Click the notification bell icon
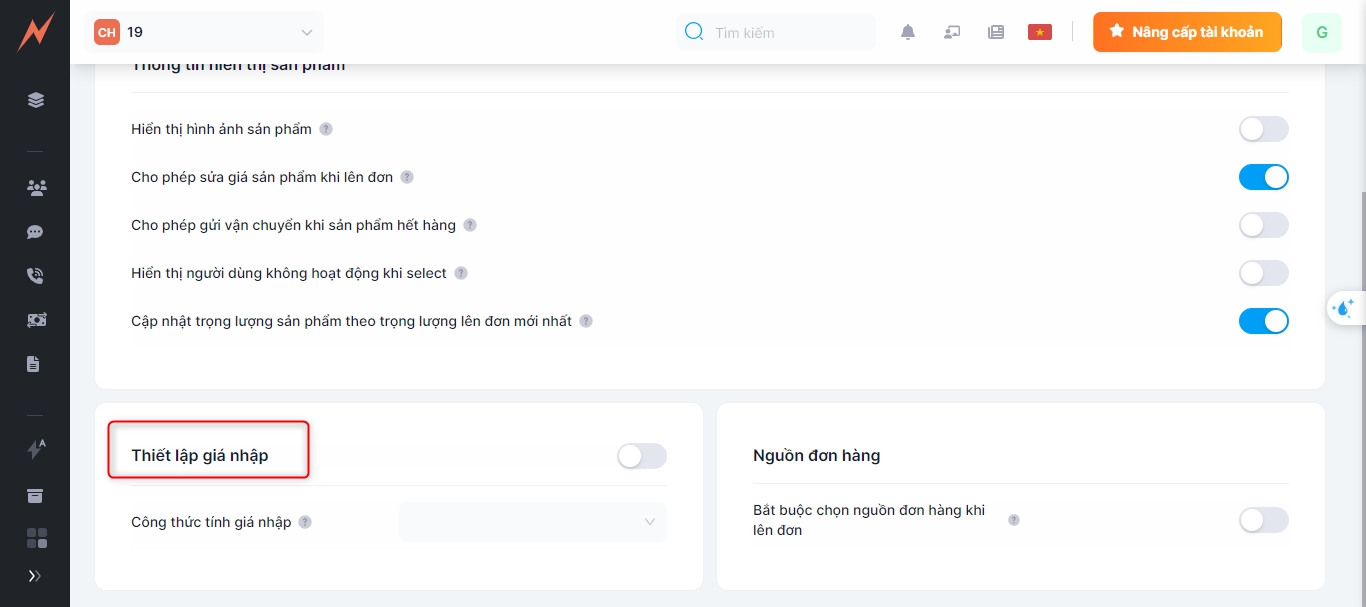The height and width of the screenshot is (607, 1366). click(908, 32)
